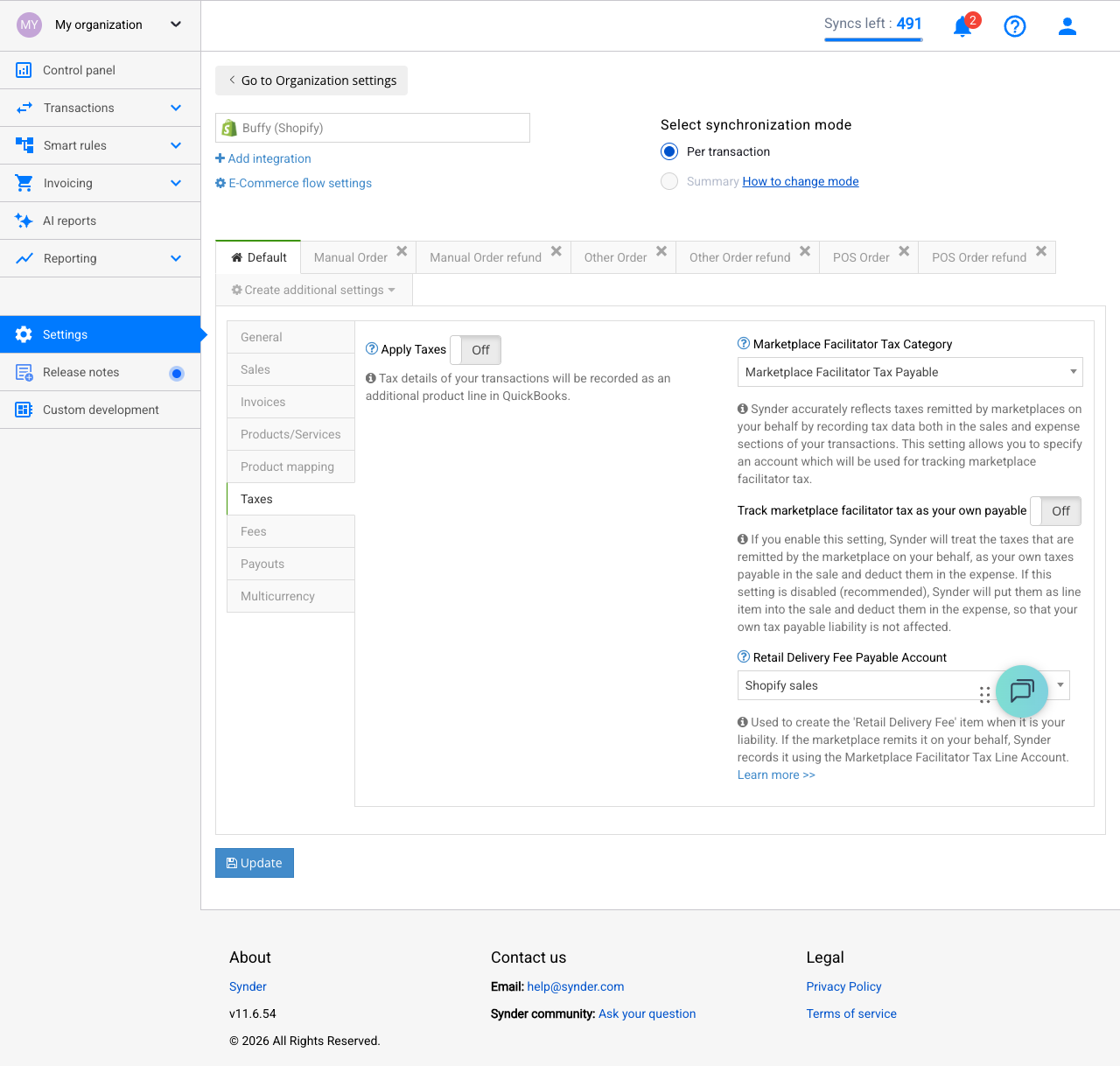The height and width of the screenshot is (1066, 1120).
Task: Open the chat support bubble icon
Action: coord(1021,691)
